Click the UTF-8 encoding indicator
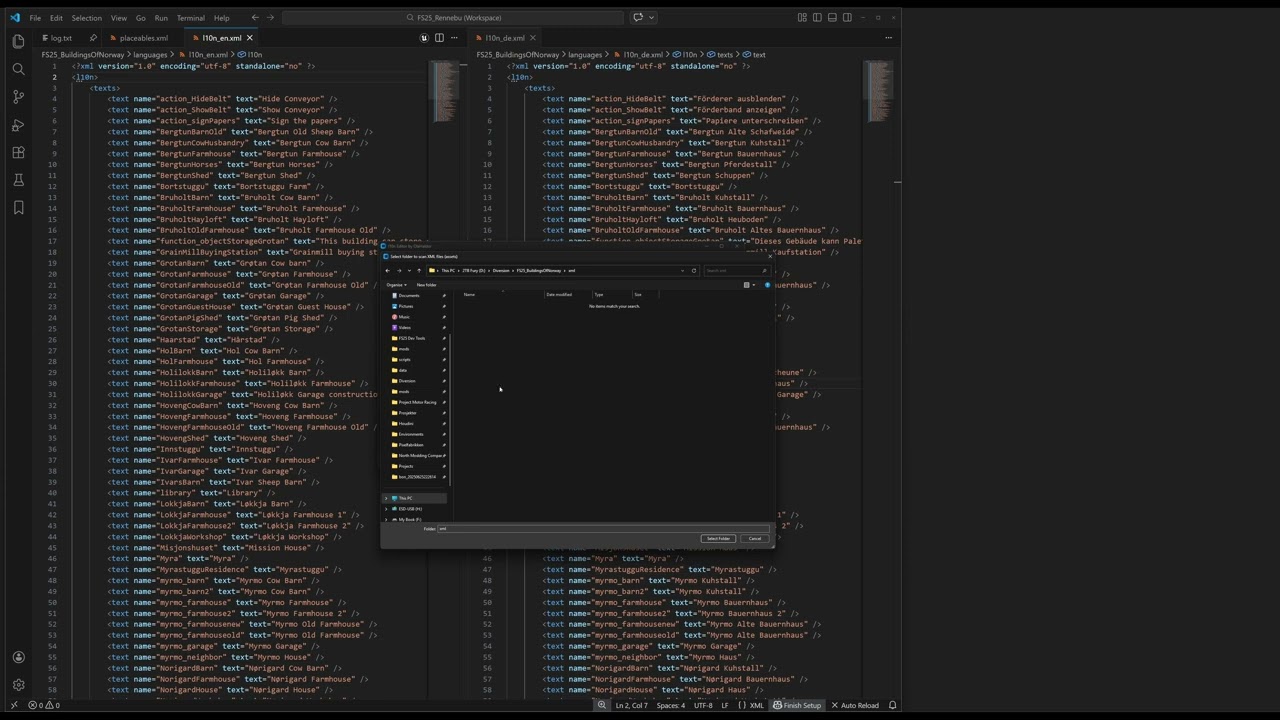 coord(703,705)
